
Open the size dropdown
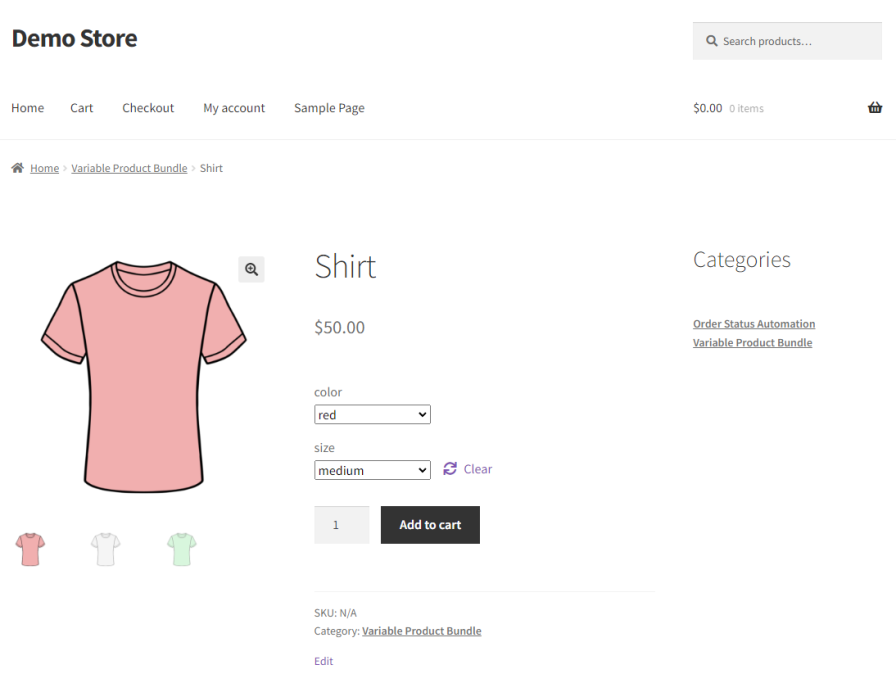pos(372,470)
